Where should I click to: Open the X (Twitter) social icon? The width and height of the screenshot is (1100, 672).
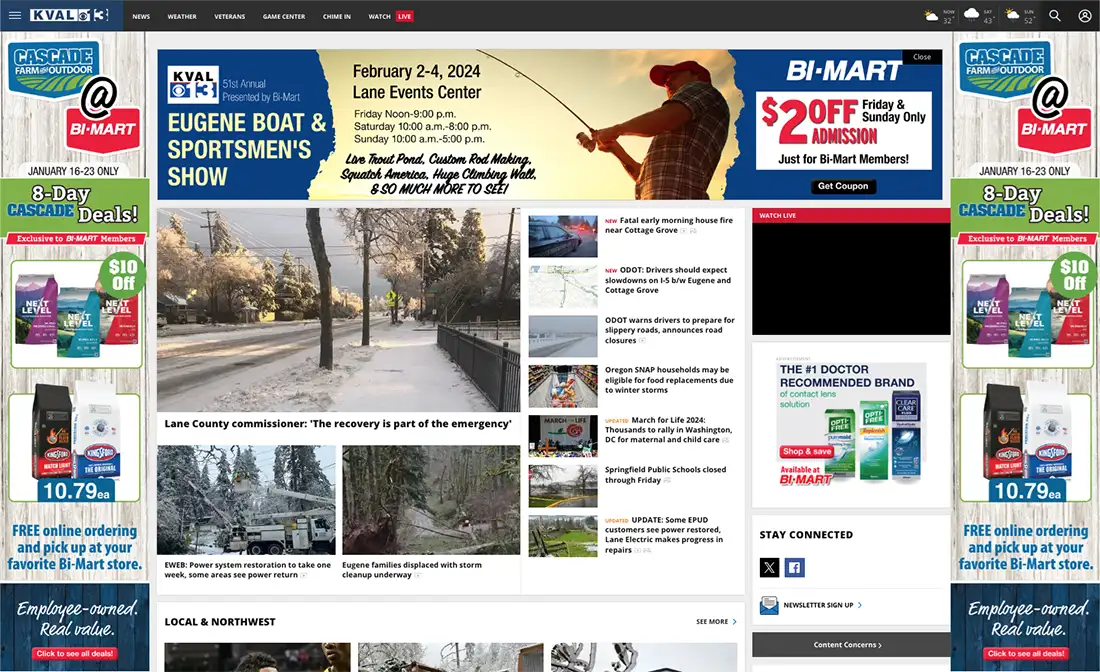pos(770,567)
